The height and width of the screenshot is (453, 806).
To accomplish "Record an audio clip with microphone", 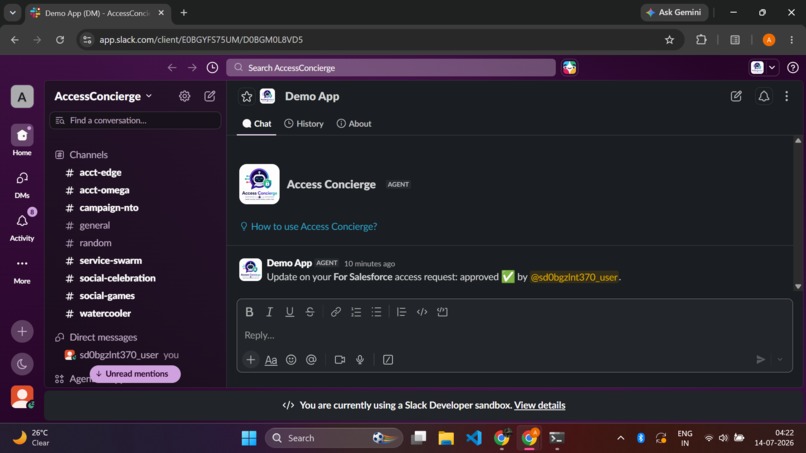I will point(360,359).
